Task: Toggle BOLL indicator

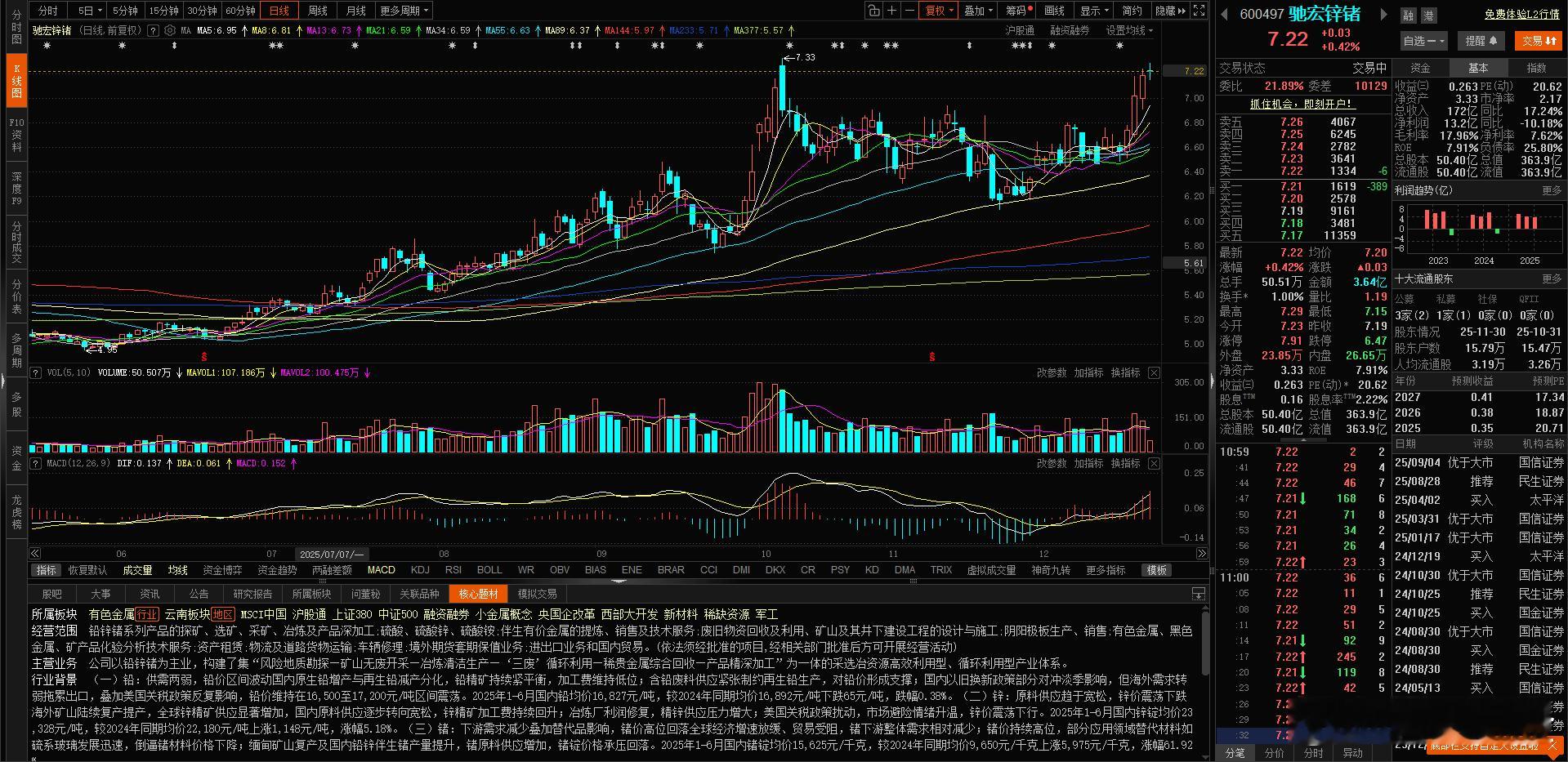Action: 489,570
